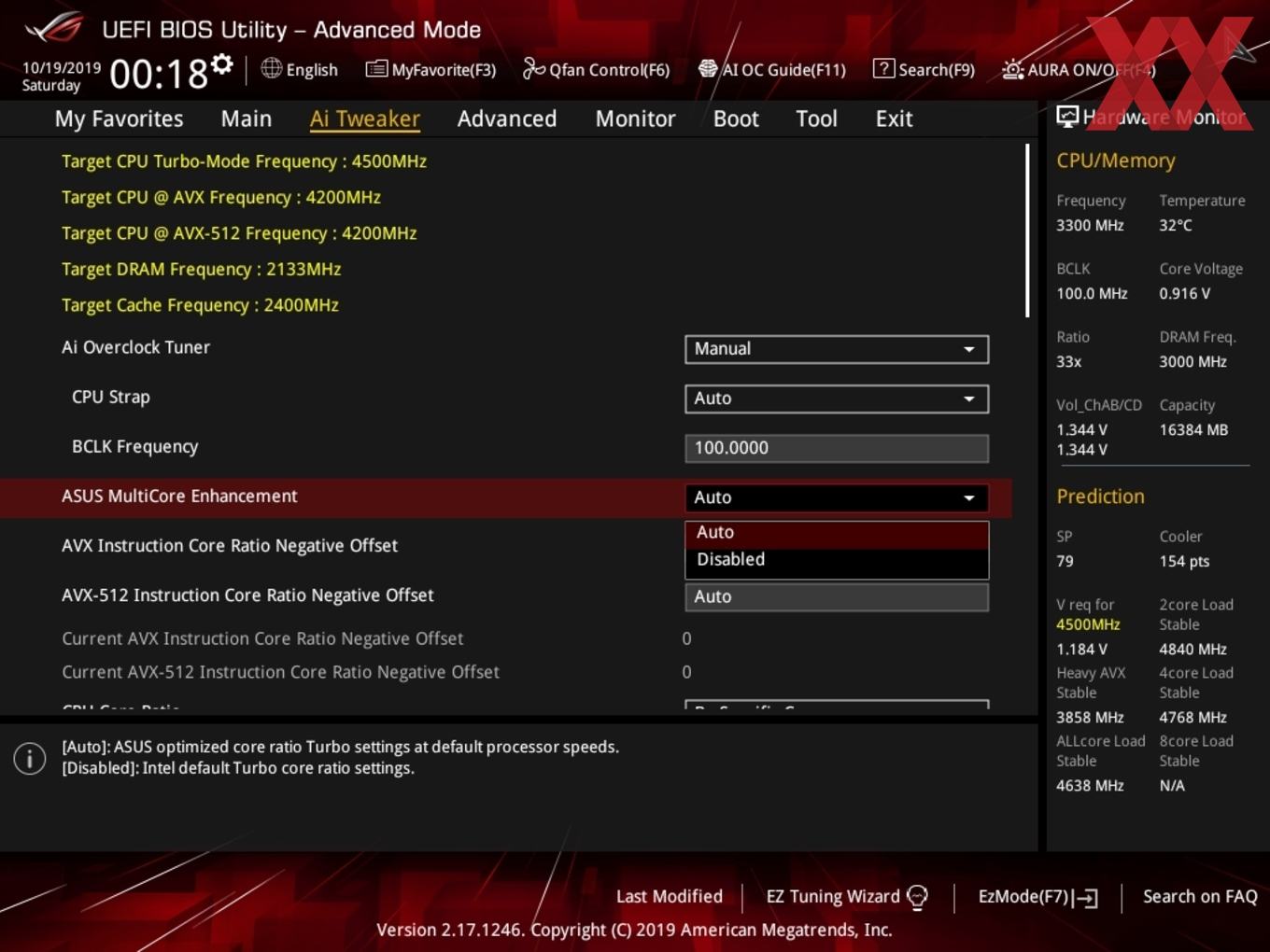Click the settings list scrollbar
The height and width of the screenshot is (952, 1270).
click(x=1028, y=230)
